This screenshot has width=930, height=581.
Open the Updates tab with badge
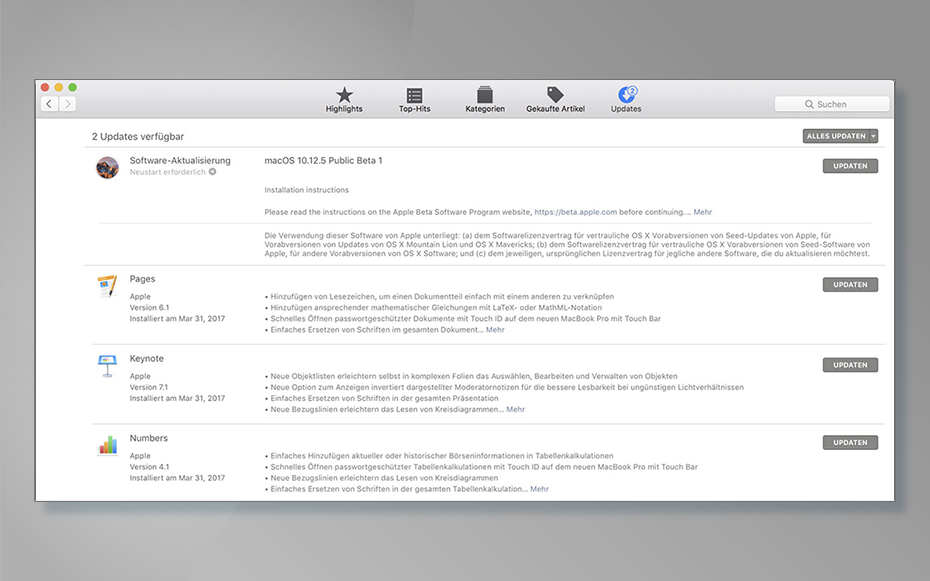pyautogui.click(x=626, y=100)
